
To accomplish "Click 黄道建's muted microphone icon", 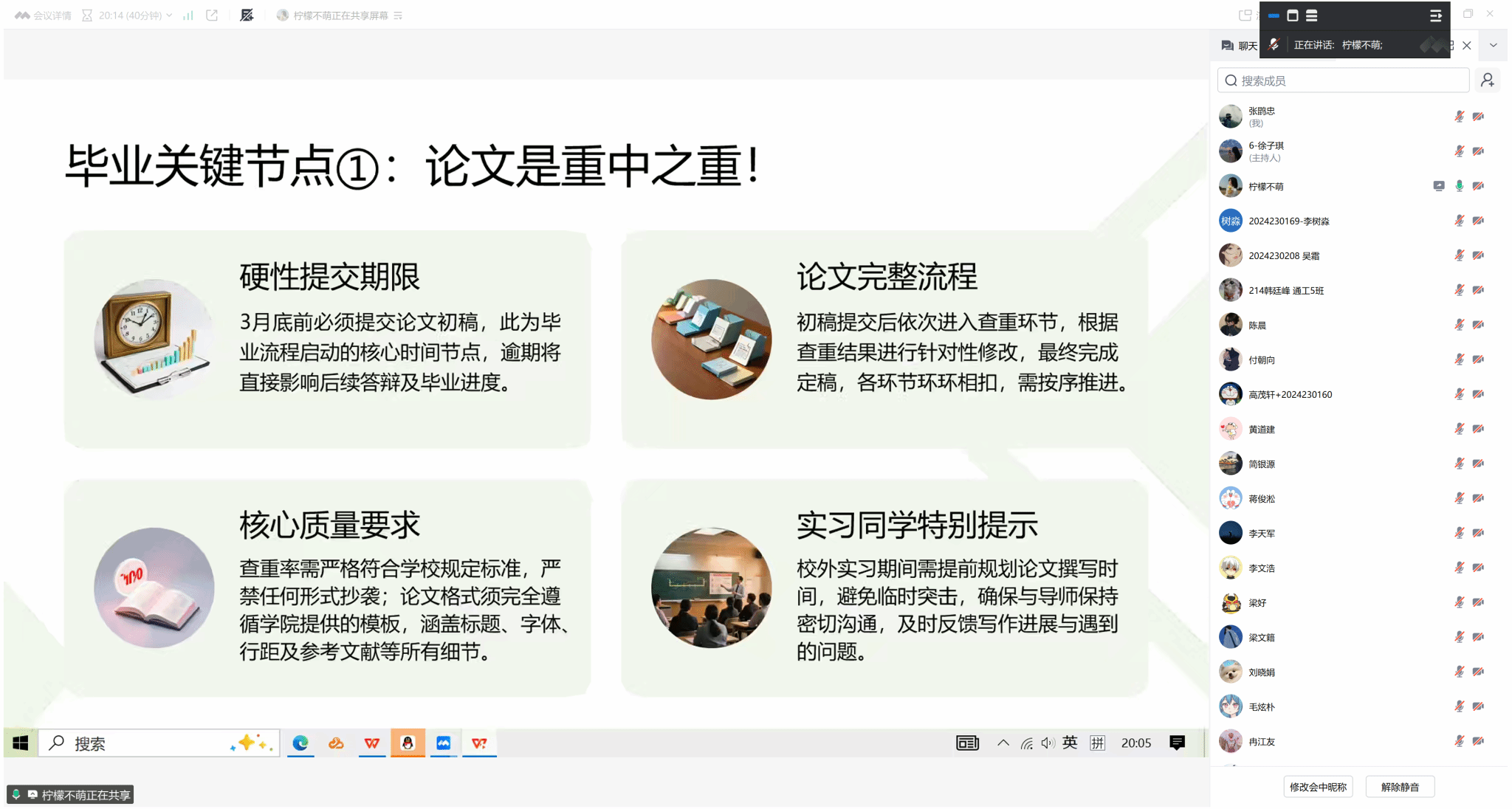I will point(1460,429).
